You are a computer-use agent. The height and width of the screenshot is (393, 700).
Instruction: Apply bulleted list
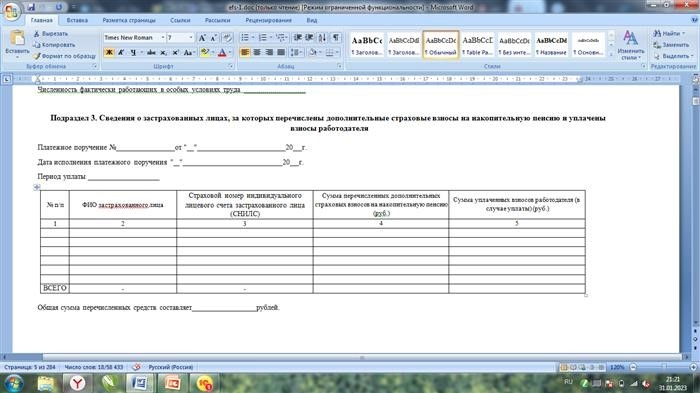click(245, 38)
